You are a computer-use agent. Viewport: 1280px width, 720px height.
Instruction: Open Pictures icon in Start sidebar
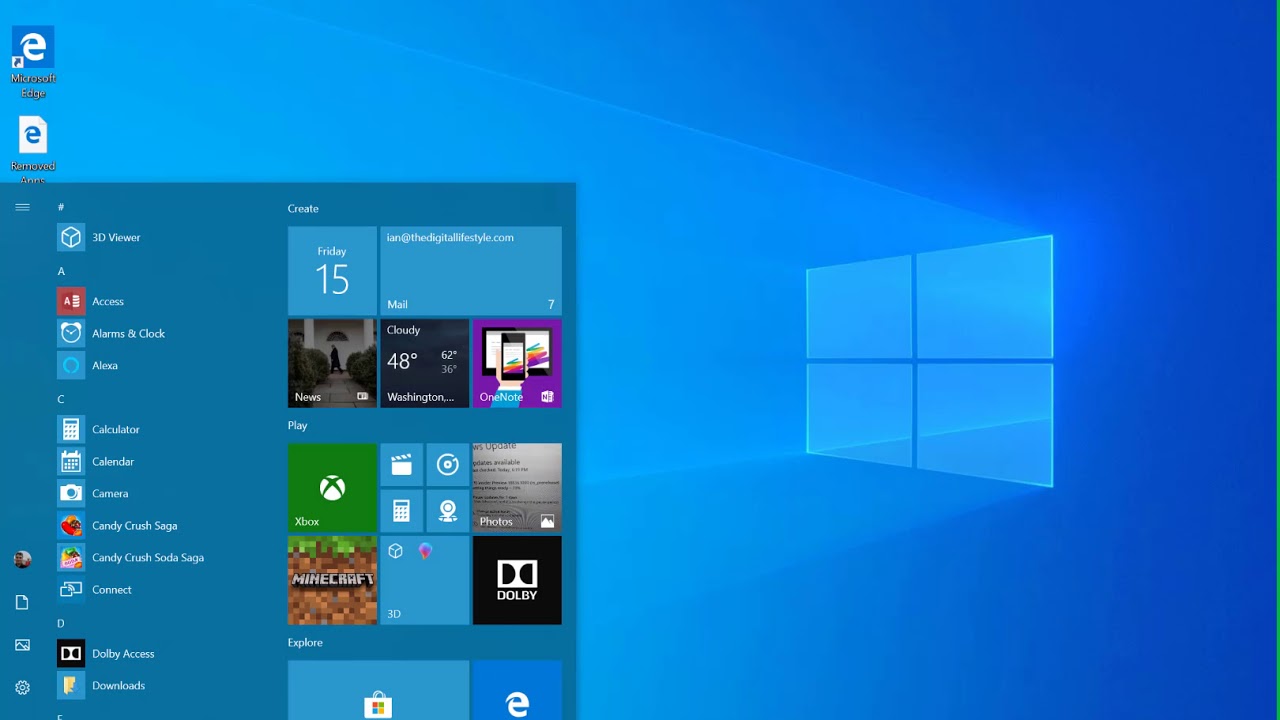22,645
